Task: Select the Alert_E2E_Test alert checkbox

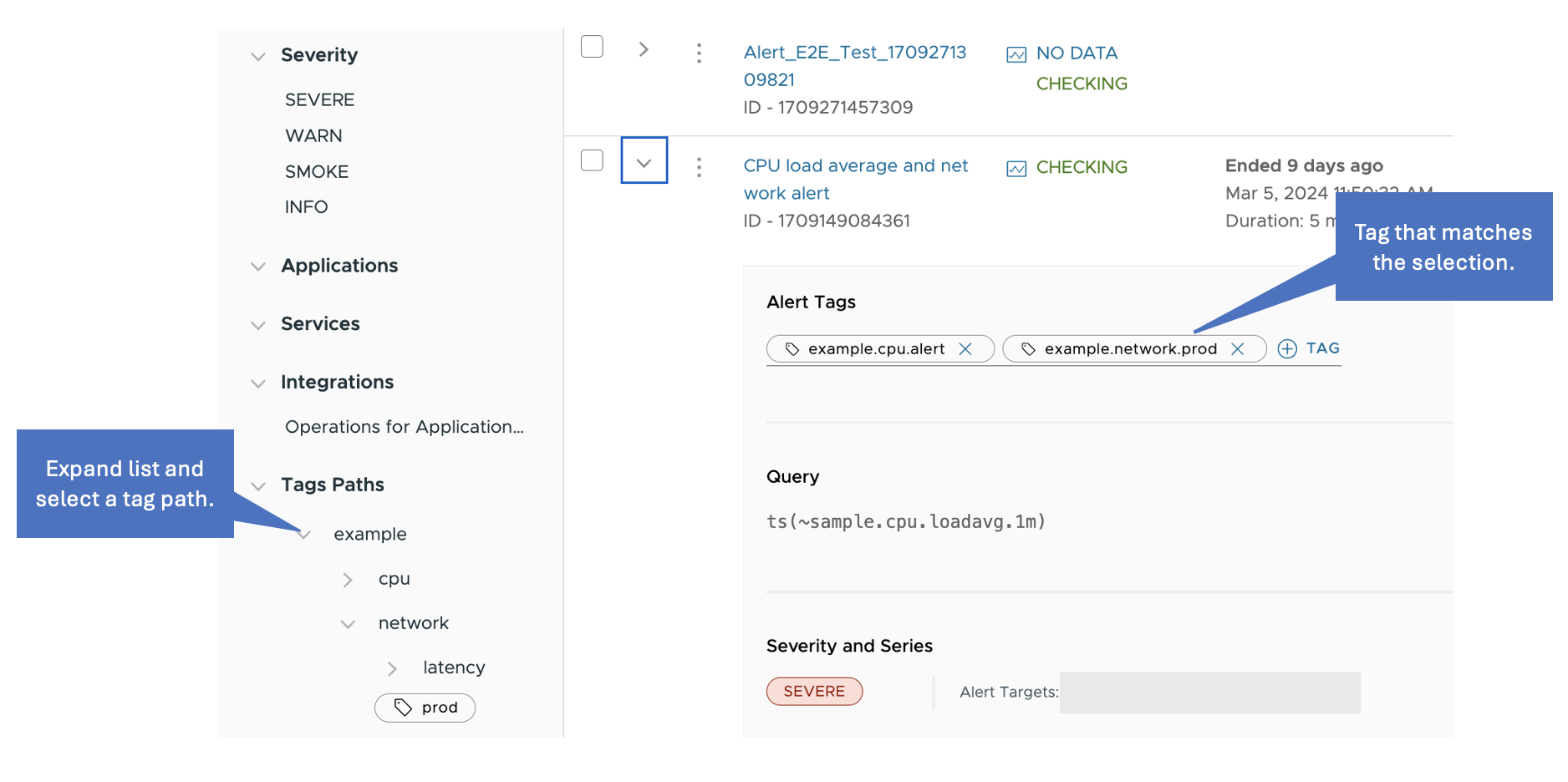Action: (x=592, y=47)
